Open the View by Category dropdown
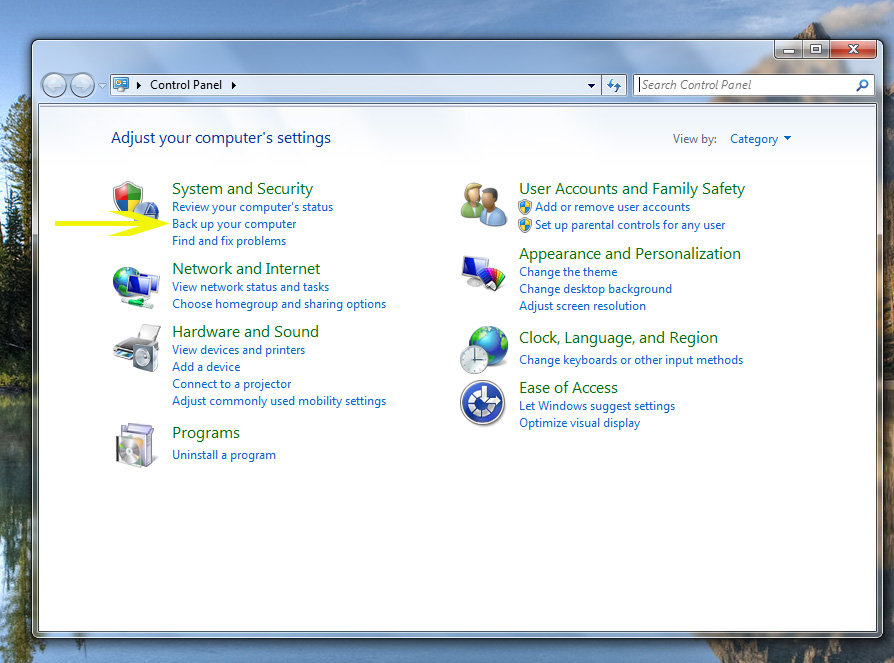 coord(761,139)
